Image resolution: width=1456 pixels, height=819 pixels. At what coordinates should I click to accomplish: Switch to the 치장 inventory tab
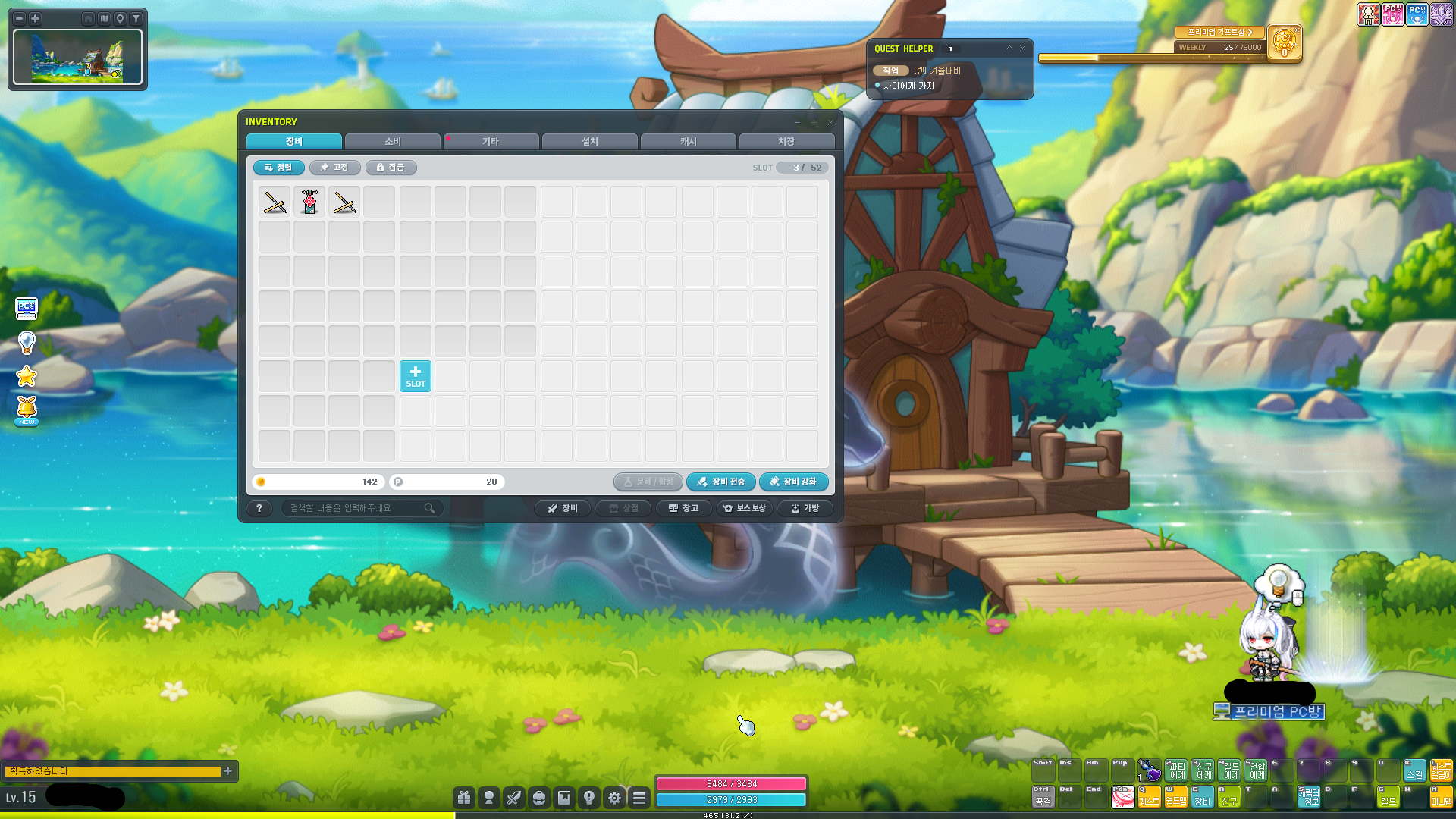[787, 142]
